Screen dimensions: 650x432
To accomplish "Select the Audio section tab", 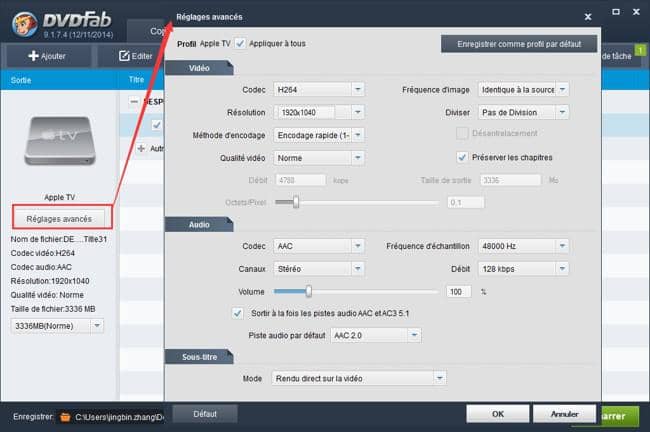I will [199, 224].
